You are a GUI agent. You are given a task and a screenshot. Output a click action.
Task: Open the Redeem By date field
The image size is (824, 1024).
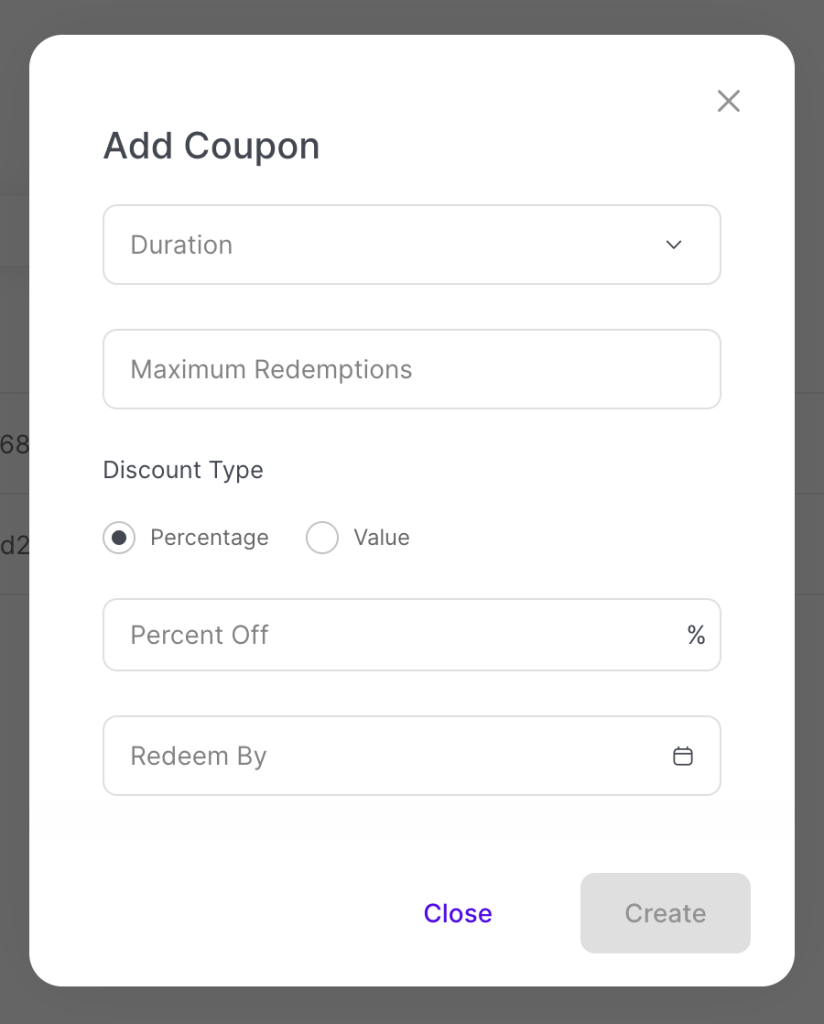pyautogui.click(x=390, y=756)
